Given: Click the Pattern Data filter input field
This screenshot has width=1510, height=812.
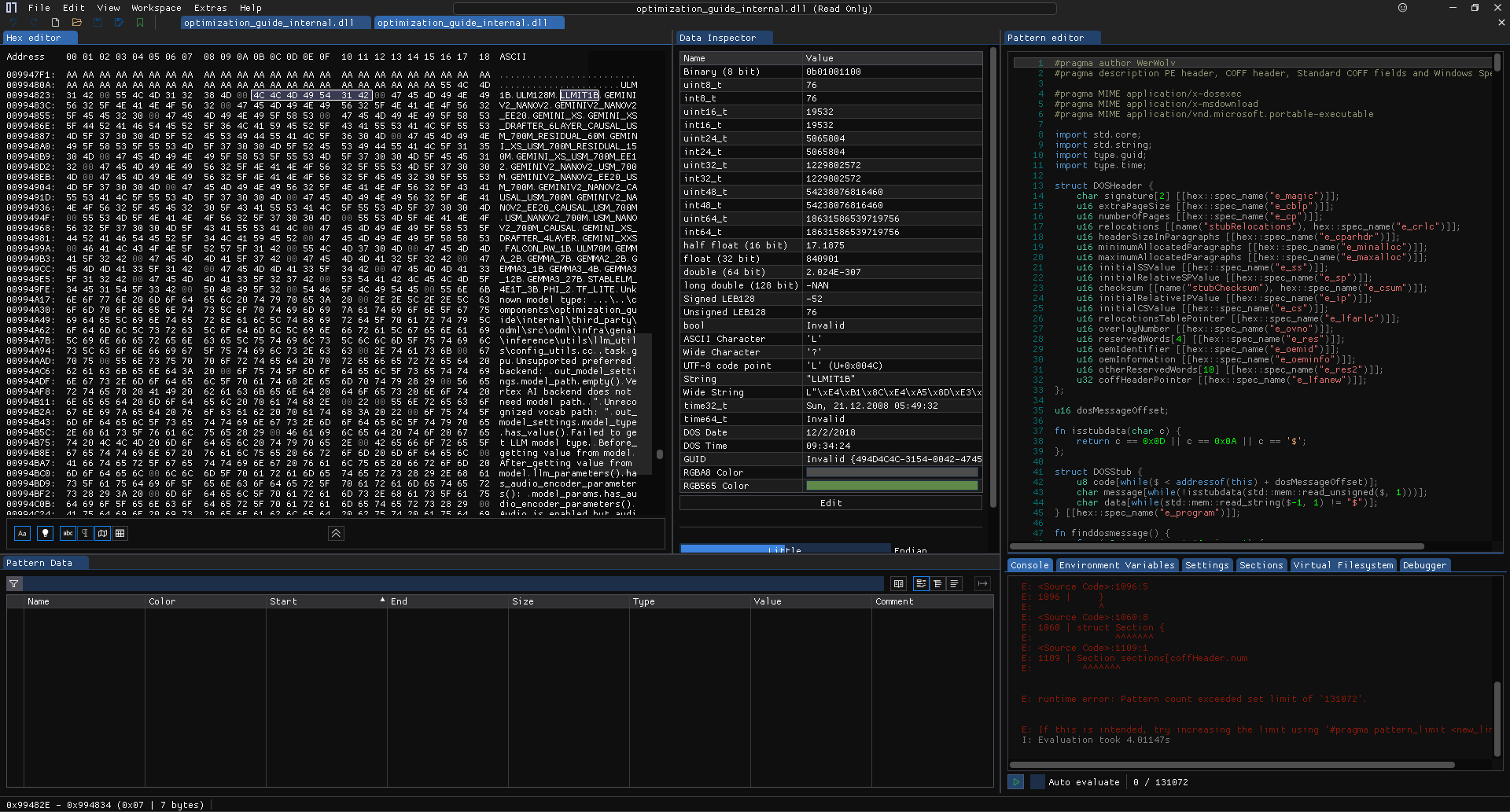Looking at the screenshot, I should 452,584.
